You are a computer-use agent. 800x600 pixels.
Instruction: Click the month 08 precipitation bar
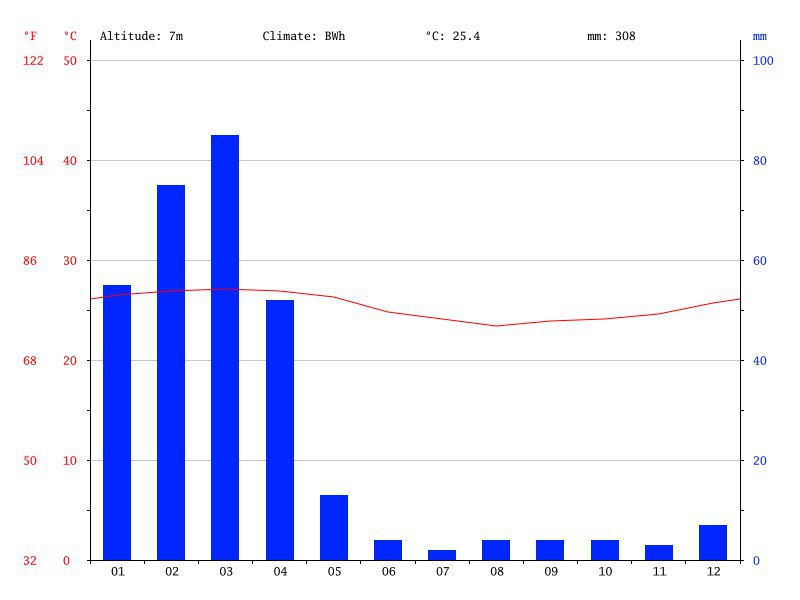tap(496, 550)
